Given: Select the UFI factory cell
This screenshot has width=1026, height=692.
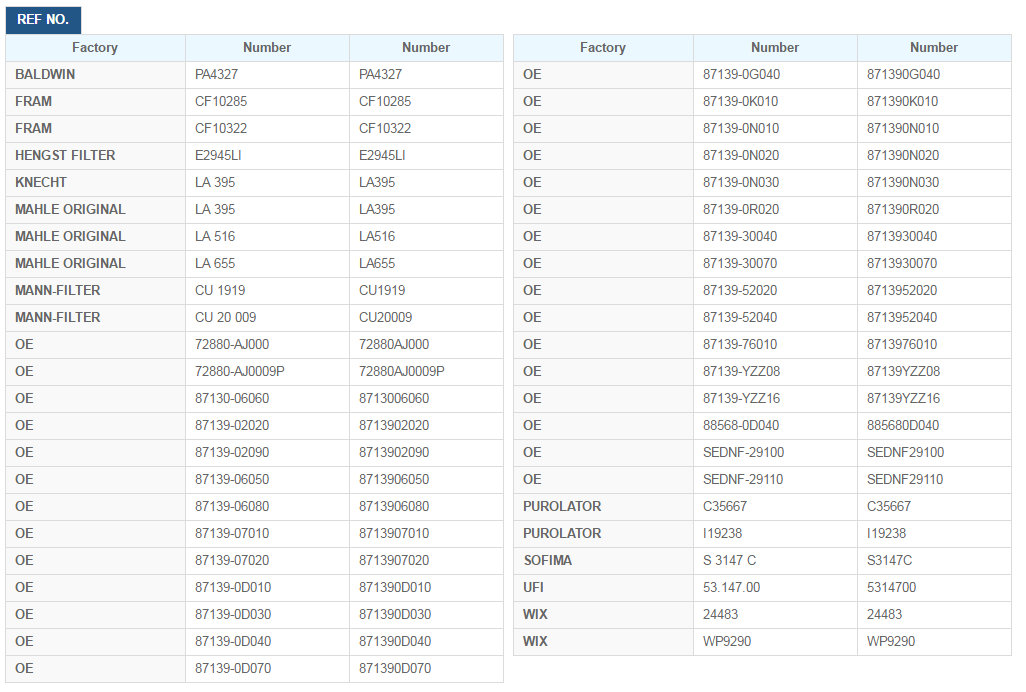Looking at the screenshot, I should point(603,588).
